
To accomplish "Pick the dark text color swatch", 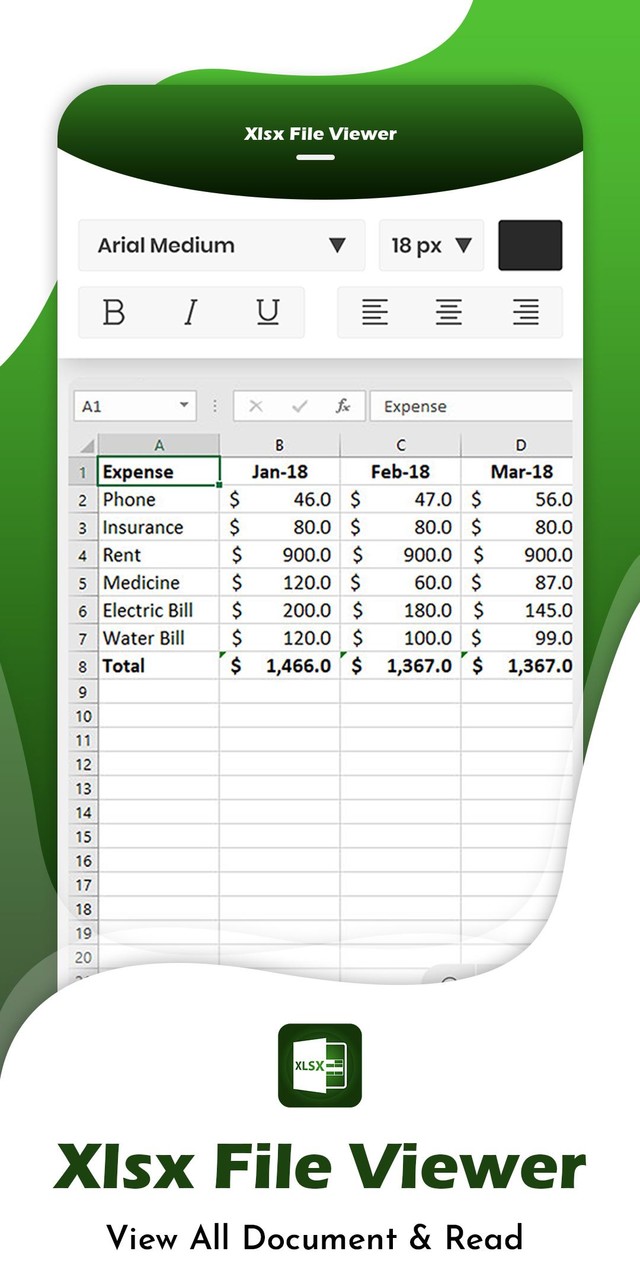I will 530,246.
